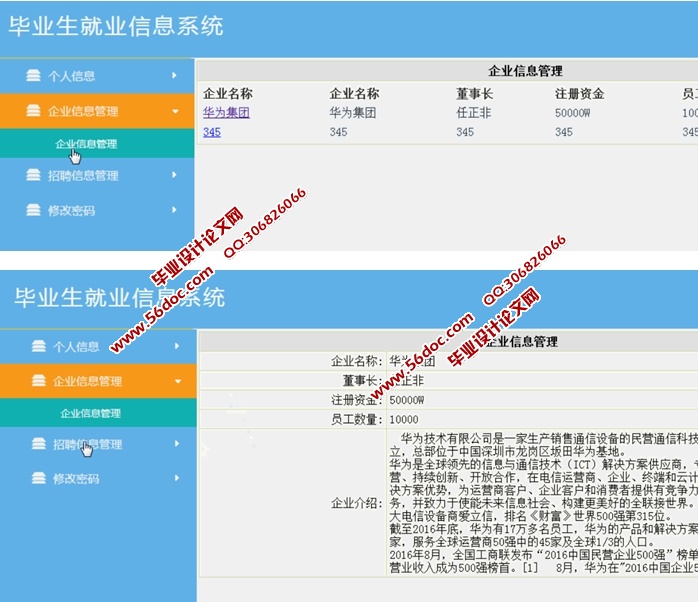Click the stack icon beside 修改密码 in bottom panel

(x=39, y=478)
